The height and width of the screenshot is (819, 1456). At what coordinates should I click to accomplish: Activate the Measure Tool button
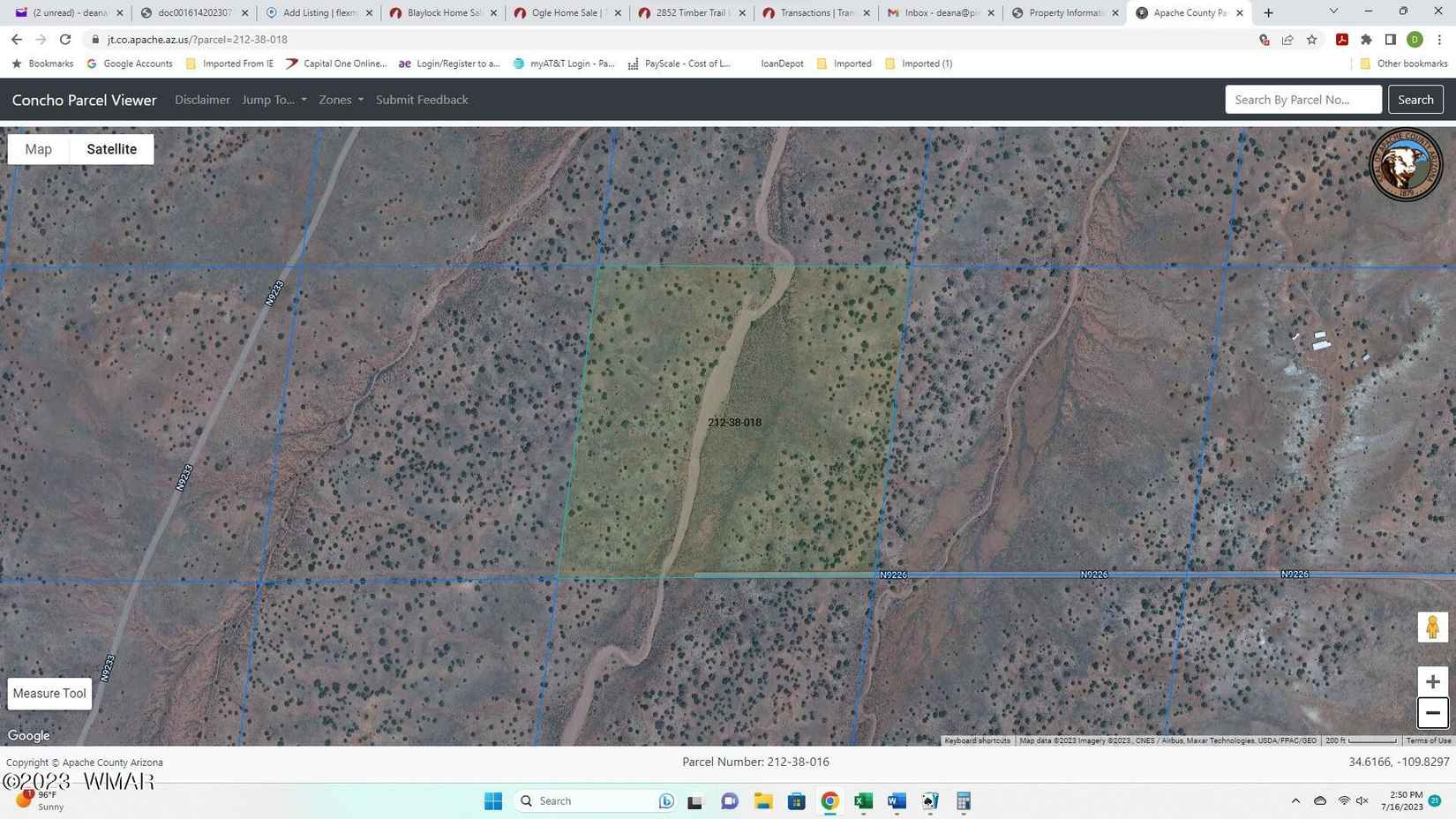click(x=49, y=694)
